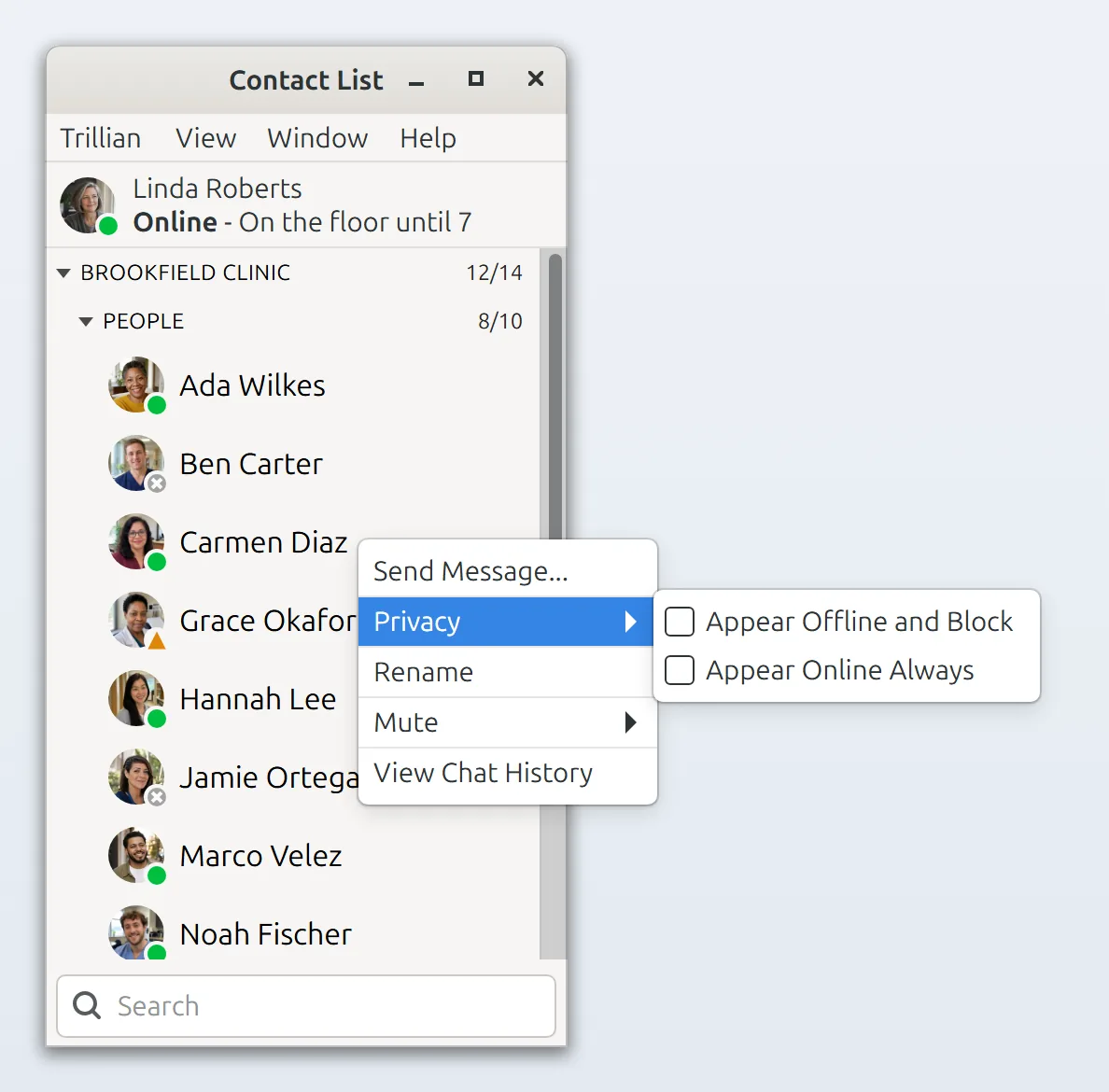Viewport: 1109px width, 1092px height.
Task: Minimize the Contact List window
Action: [x=416, y=83]
